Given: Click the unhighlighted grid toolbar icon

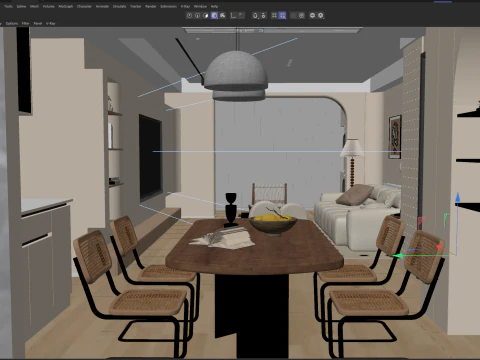Looking at the screenshot, I should tap(274, 15).
